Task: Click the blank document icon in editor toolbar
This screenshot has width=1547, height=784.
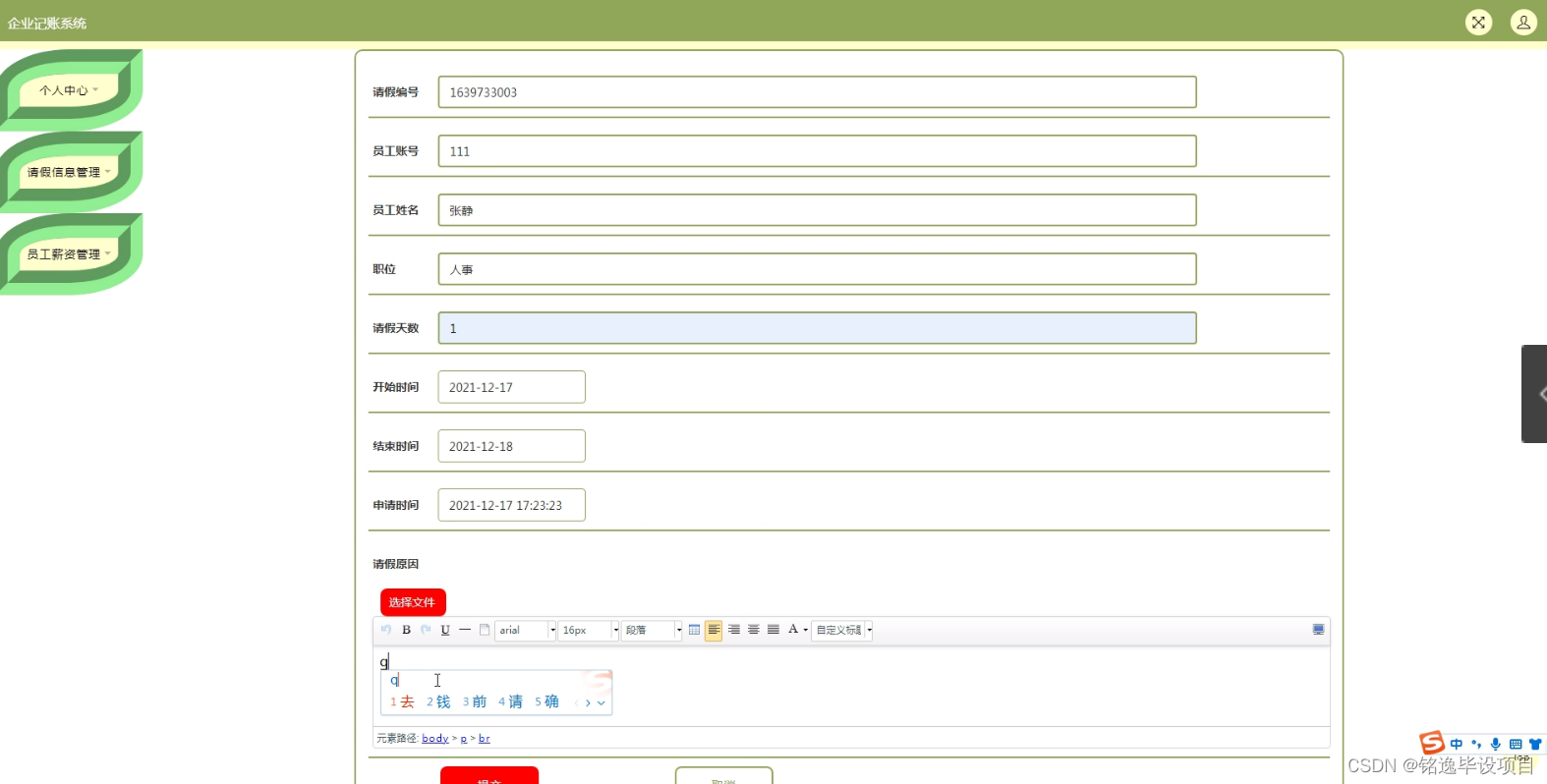Action: click(485, 630)
